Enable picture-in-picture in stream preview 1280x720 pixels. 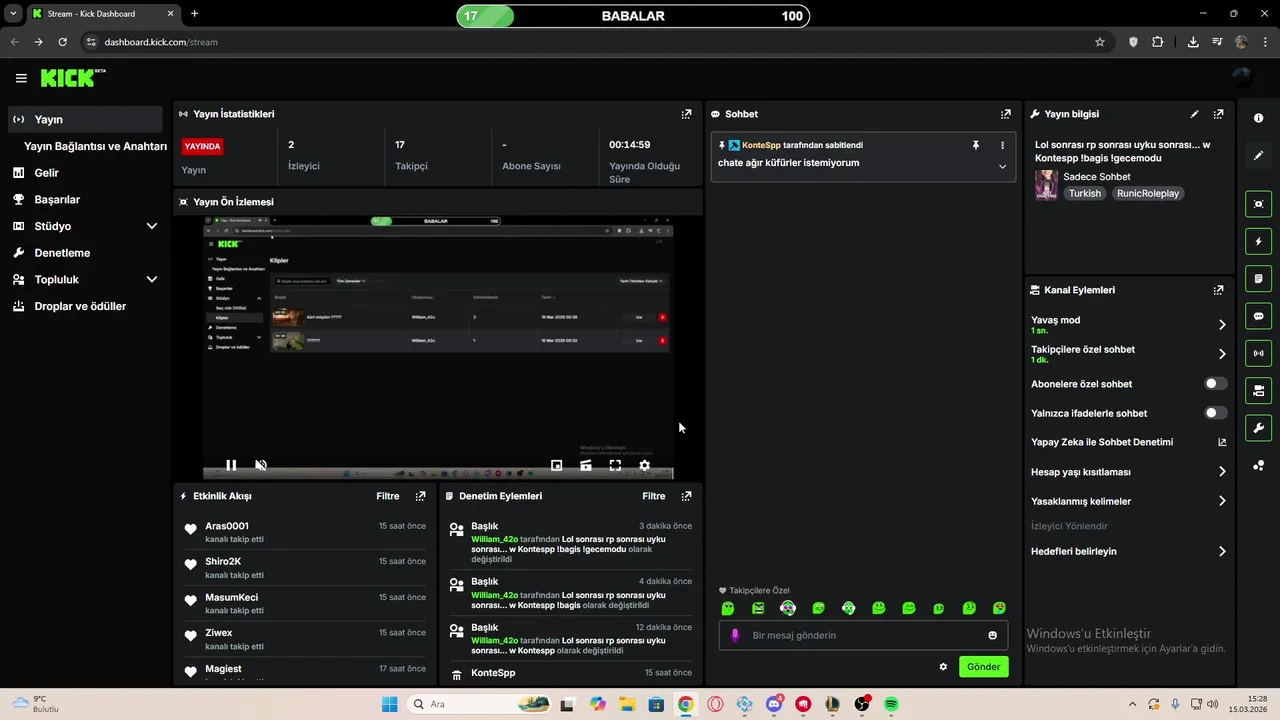click(x=557, y=465)
